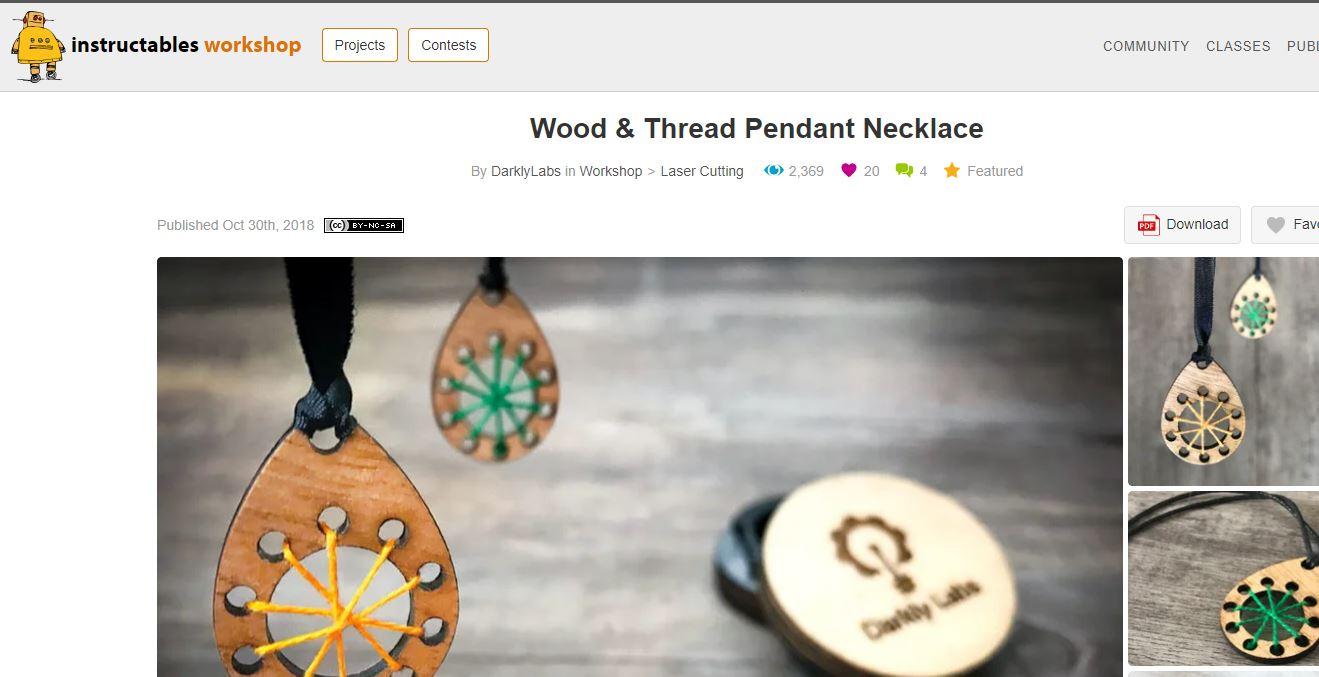Select the first pendant thumbnail on right
Viewport: 1319px width, 677px height.
point(1223,371)
